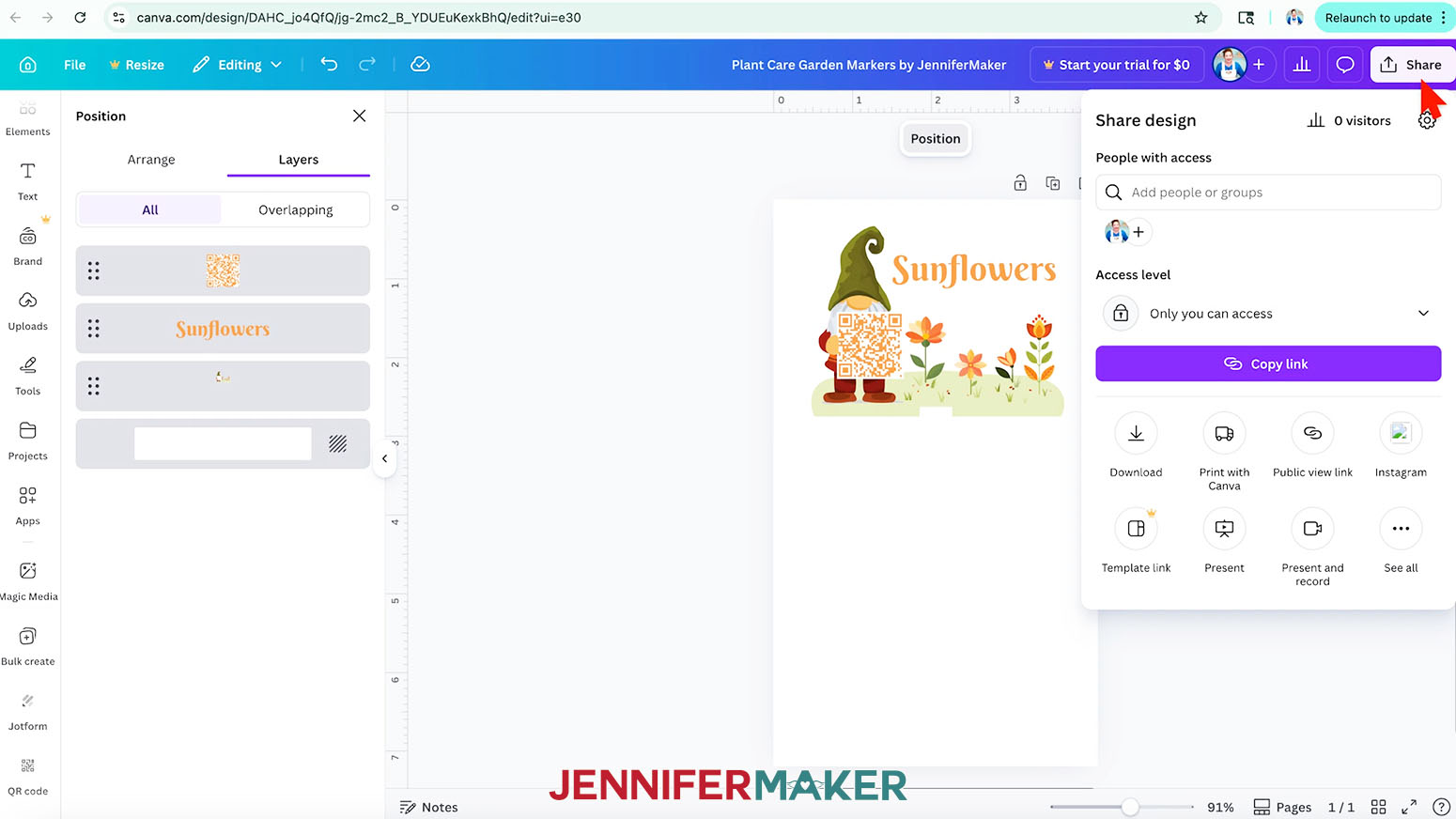Adjust the zoom slider
The image size is (1456, 819).
(x=1130, y=807)
